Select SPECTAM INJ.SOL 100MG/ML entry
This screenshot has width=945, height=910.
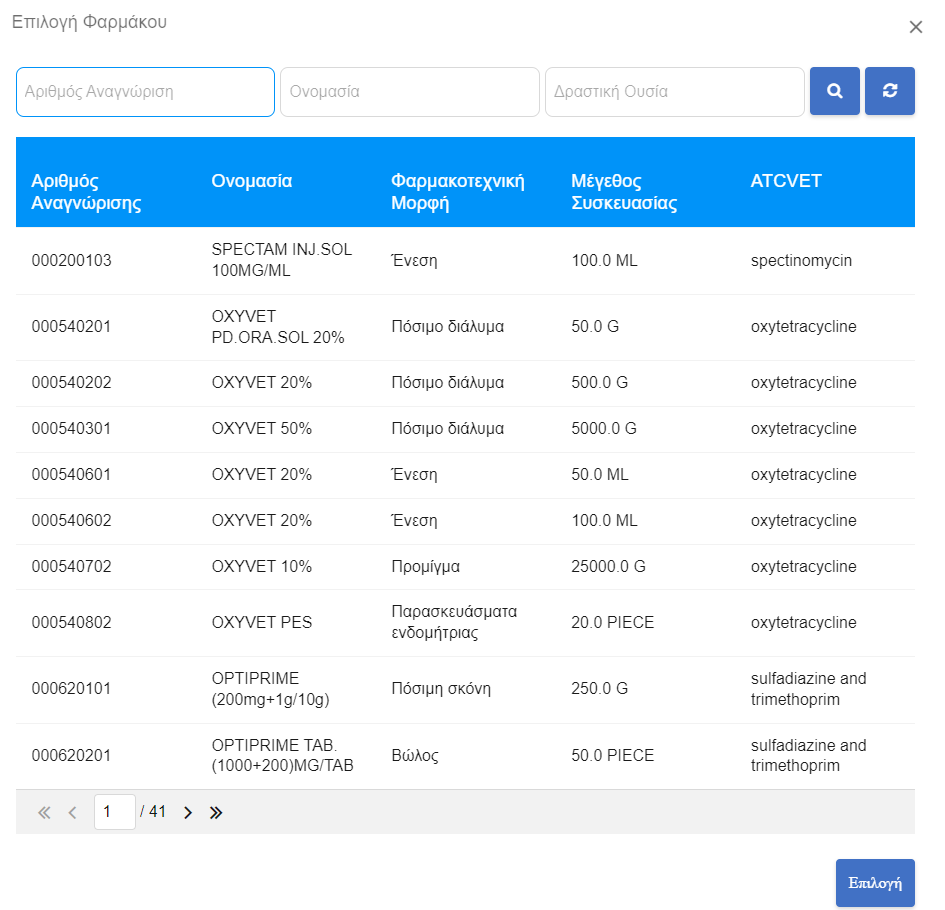coord(281,260)
